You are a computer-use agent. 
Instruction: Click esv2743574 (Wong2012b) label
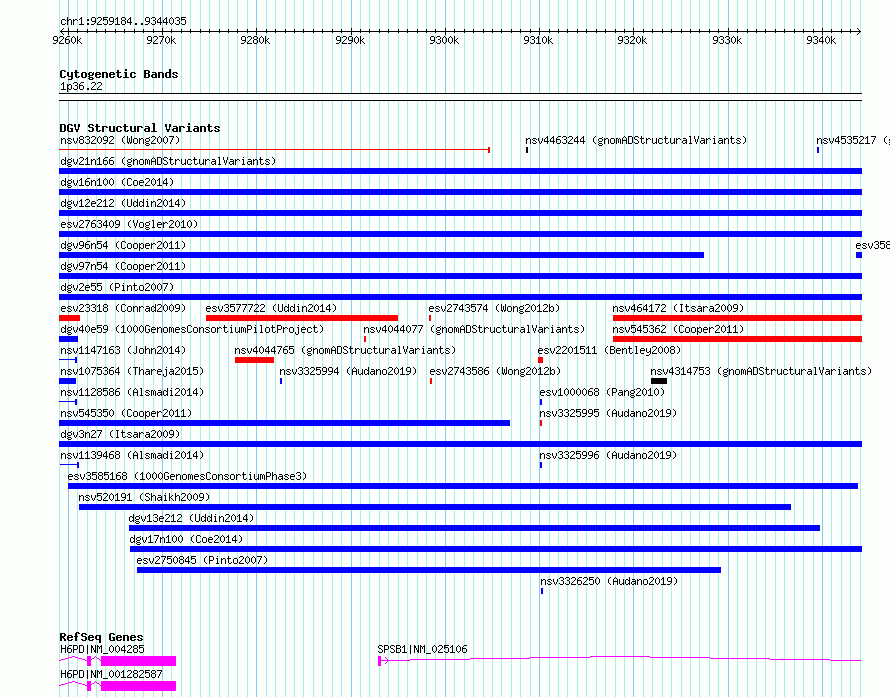[x=494, y=308]
